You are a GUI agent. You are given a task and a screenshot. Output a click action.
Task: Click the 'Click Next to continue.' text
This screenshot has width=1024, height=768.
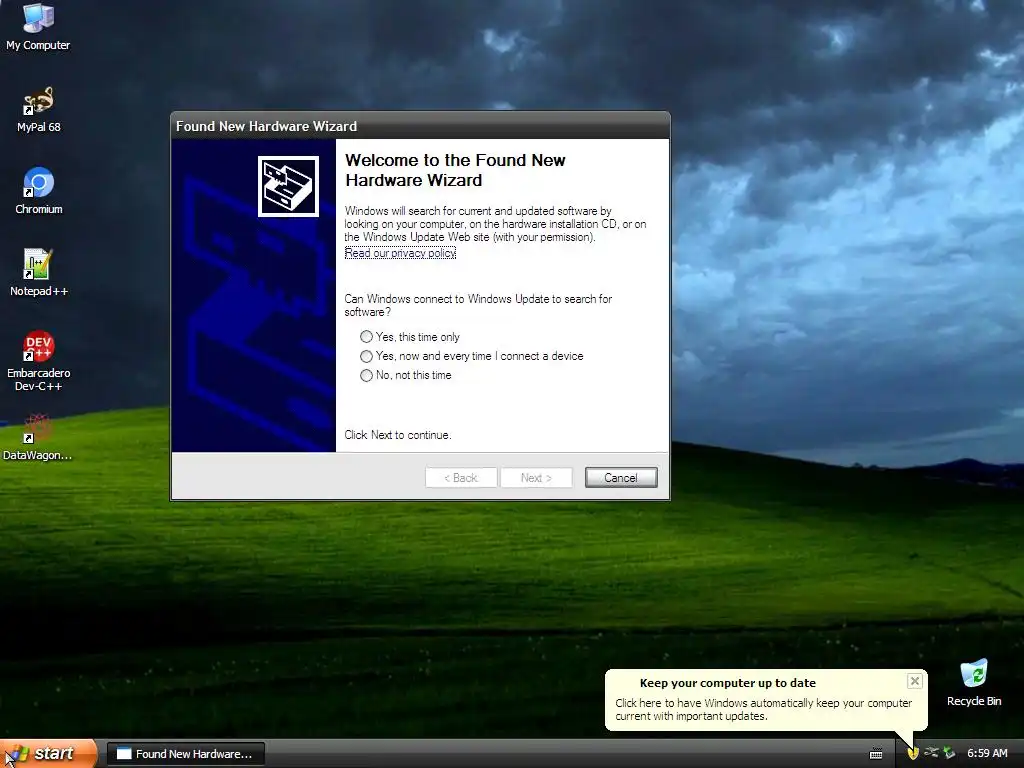pos(398,435)
